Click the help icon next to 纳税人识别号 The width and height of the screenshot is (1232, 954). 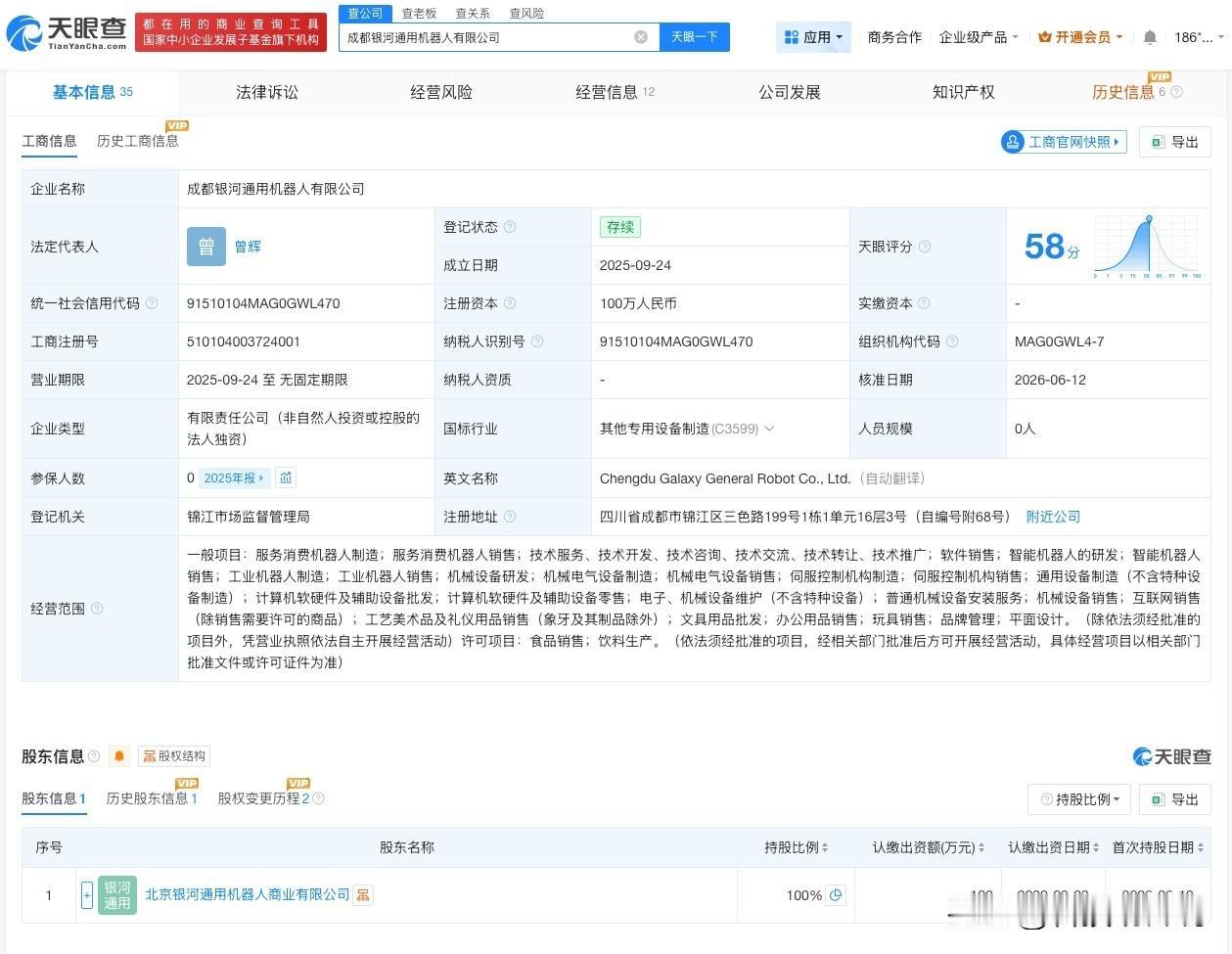point(537,341)
